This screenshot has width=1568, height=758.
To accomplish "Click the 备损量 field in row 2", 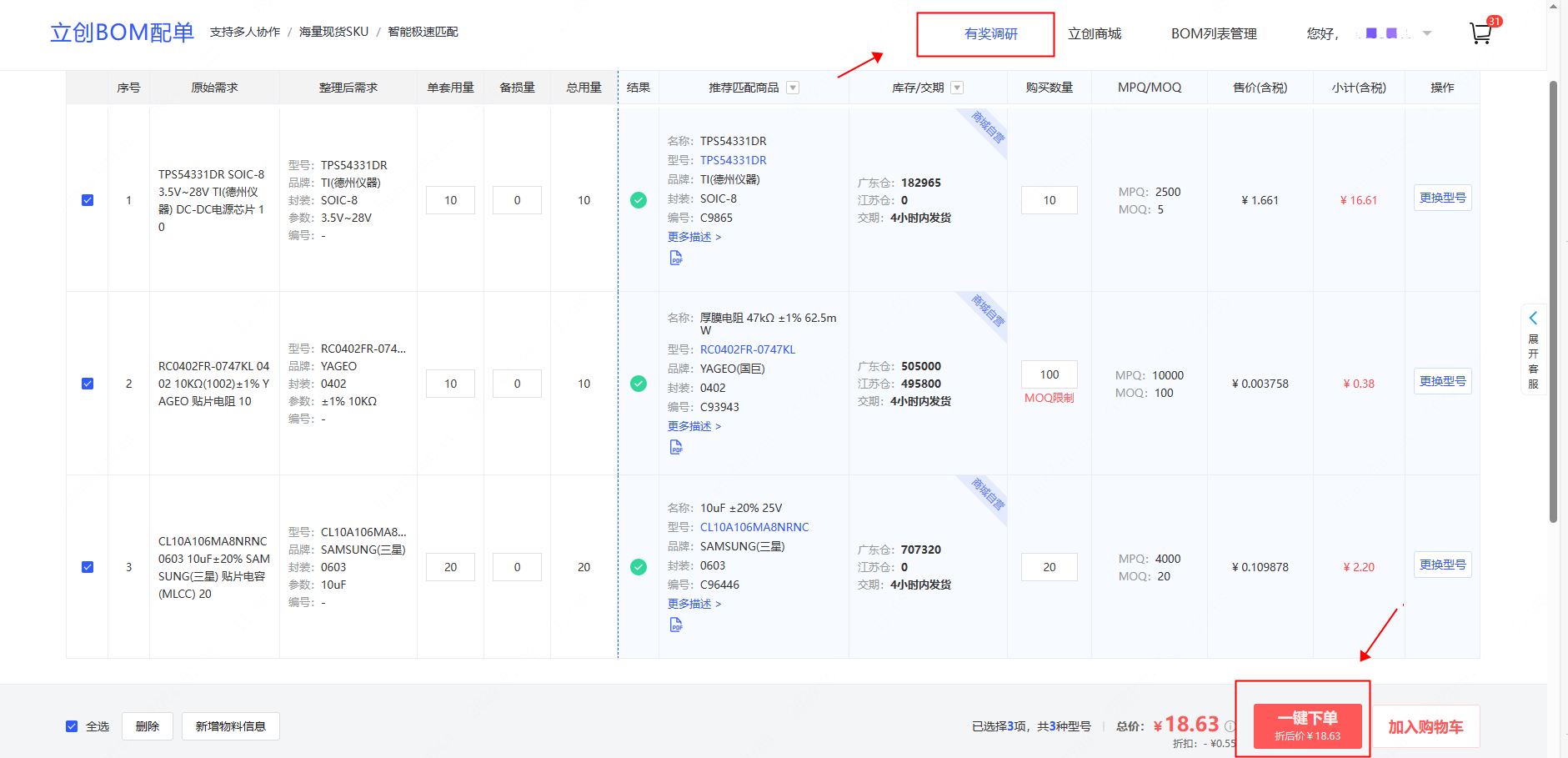I will (x=517, y=384).
